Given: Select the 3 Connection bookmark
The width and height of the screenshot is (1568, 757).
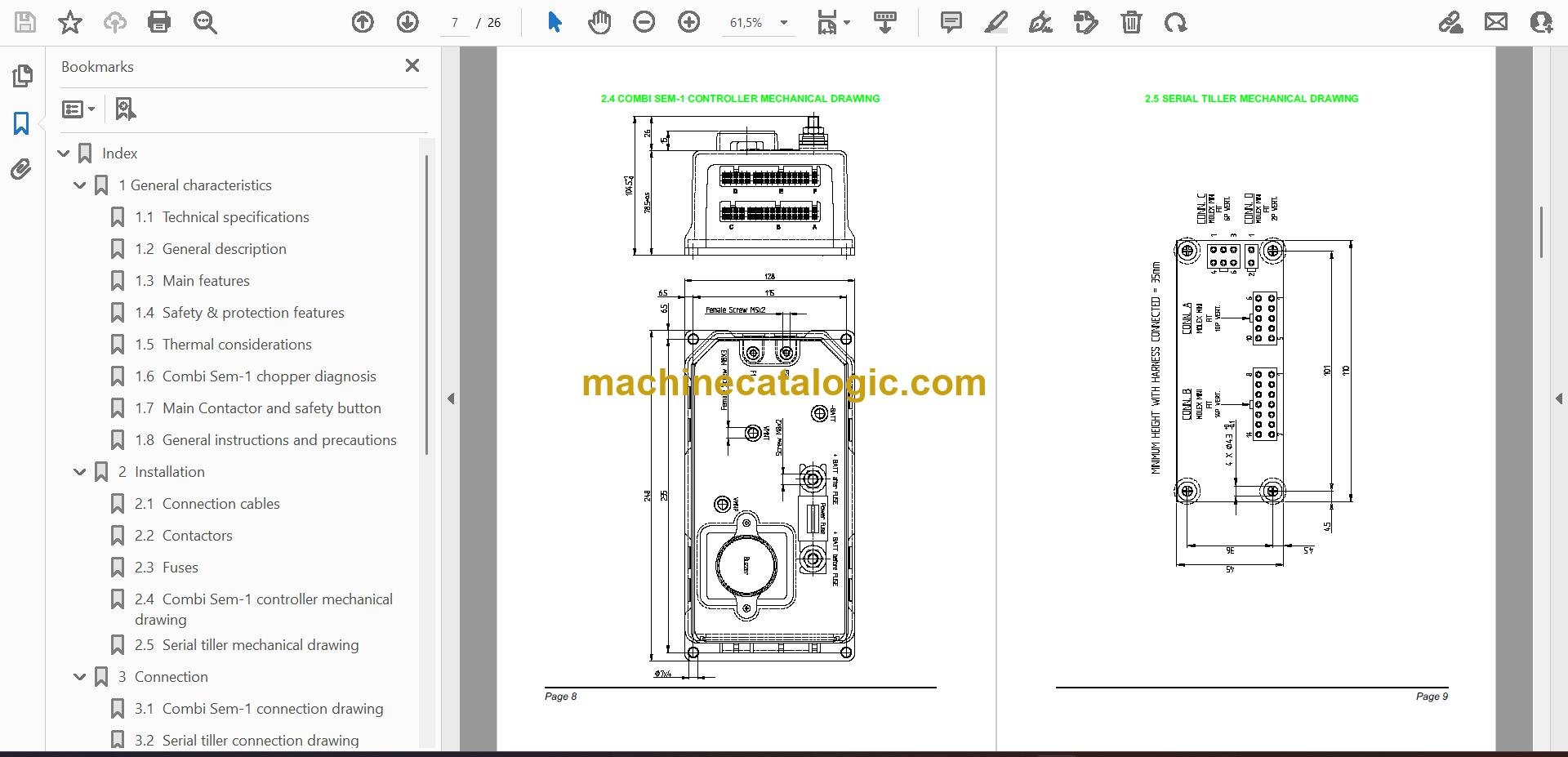Looking at the screenshot, I should point(163,677).
